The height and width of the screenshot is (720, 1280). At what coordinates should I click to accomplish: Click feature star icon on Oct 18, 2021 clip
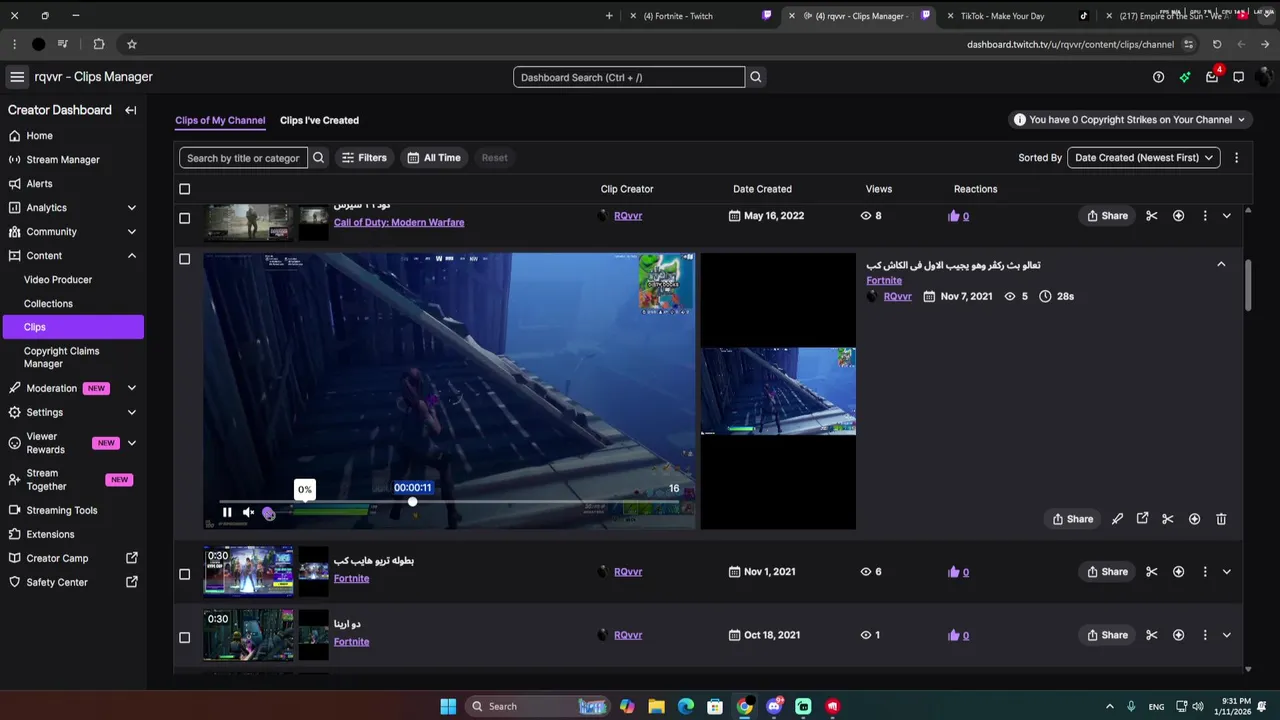[1178, 635]
